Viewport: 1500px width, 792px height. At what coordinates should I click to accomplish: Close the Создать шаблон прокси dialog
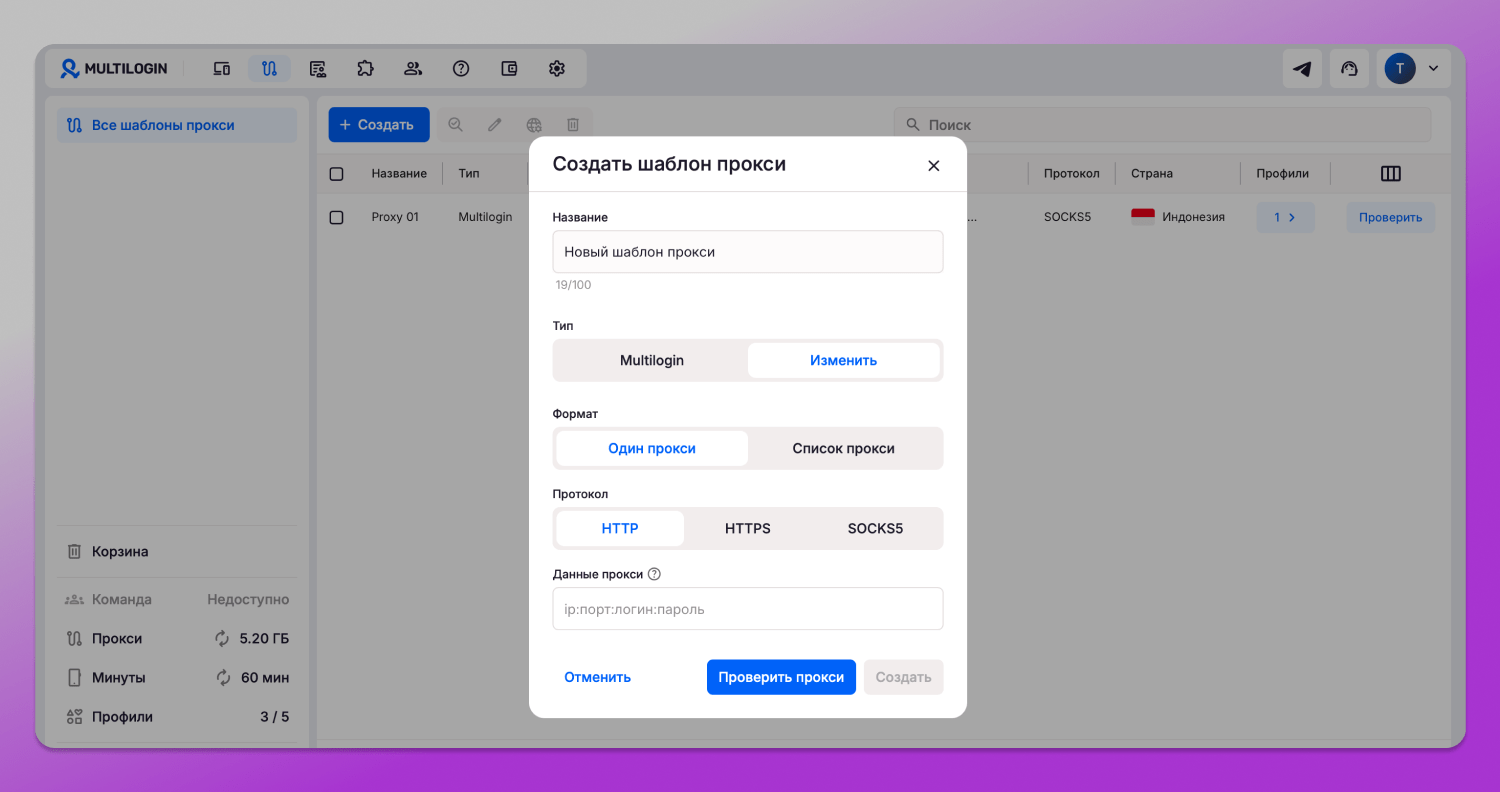[934, 165]
